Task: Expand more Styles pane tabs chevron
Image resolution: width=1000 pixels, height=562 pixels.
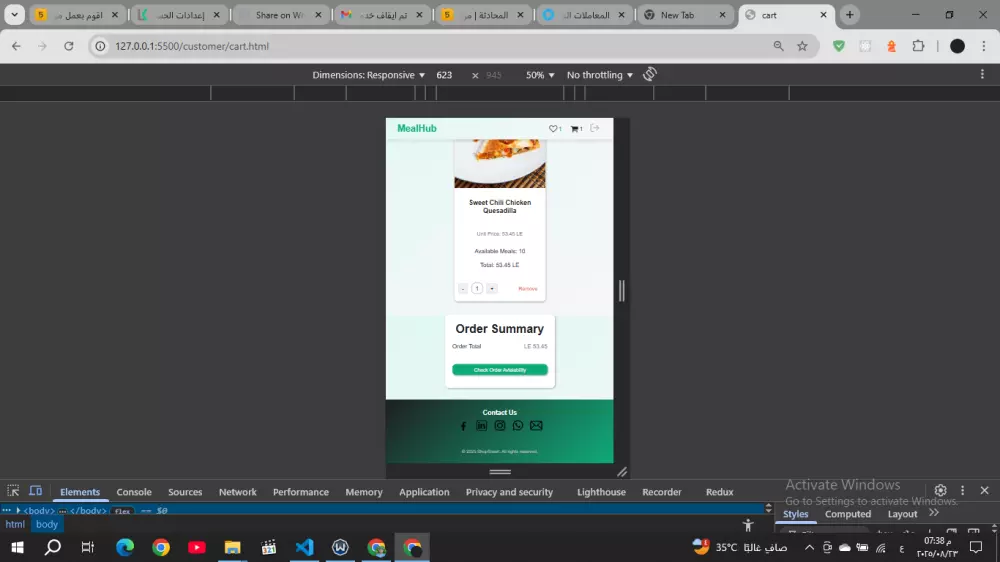Action: 934,513
